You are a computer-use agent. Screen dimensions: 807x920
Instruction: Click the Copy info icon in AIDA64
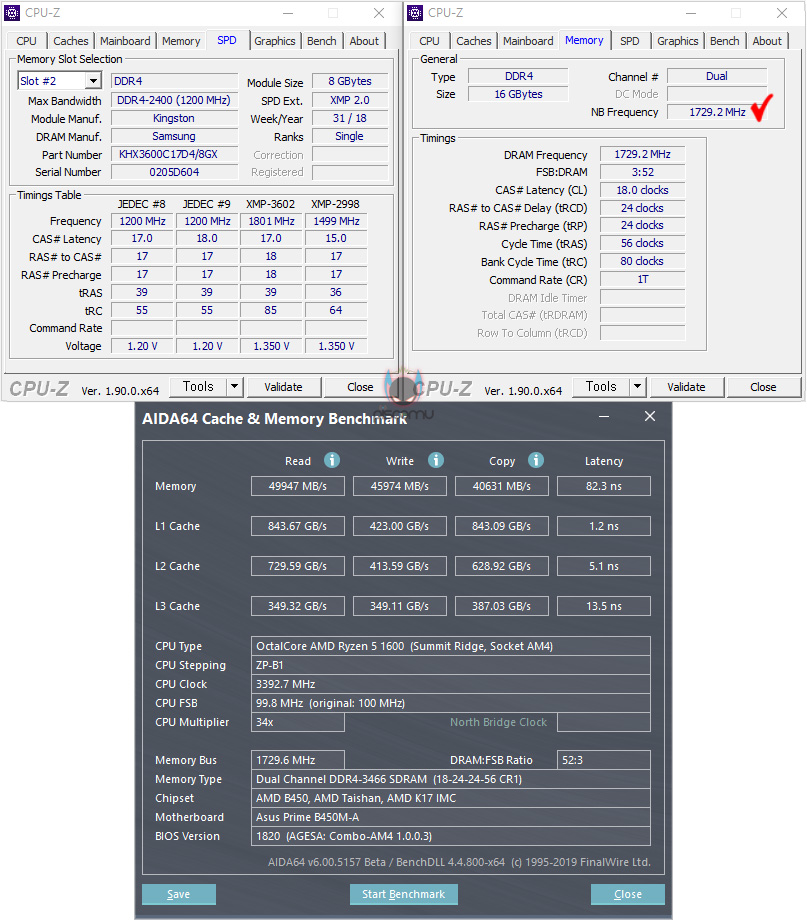(536, 460)
